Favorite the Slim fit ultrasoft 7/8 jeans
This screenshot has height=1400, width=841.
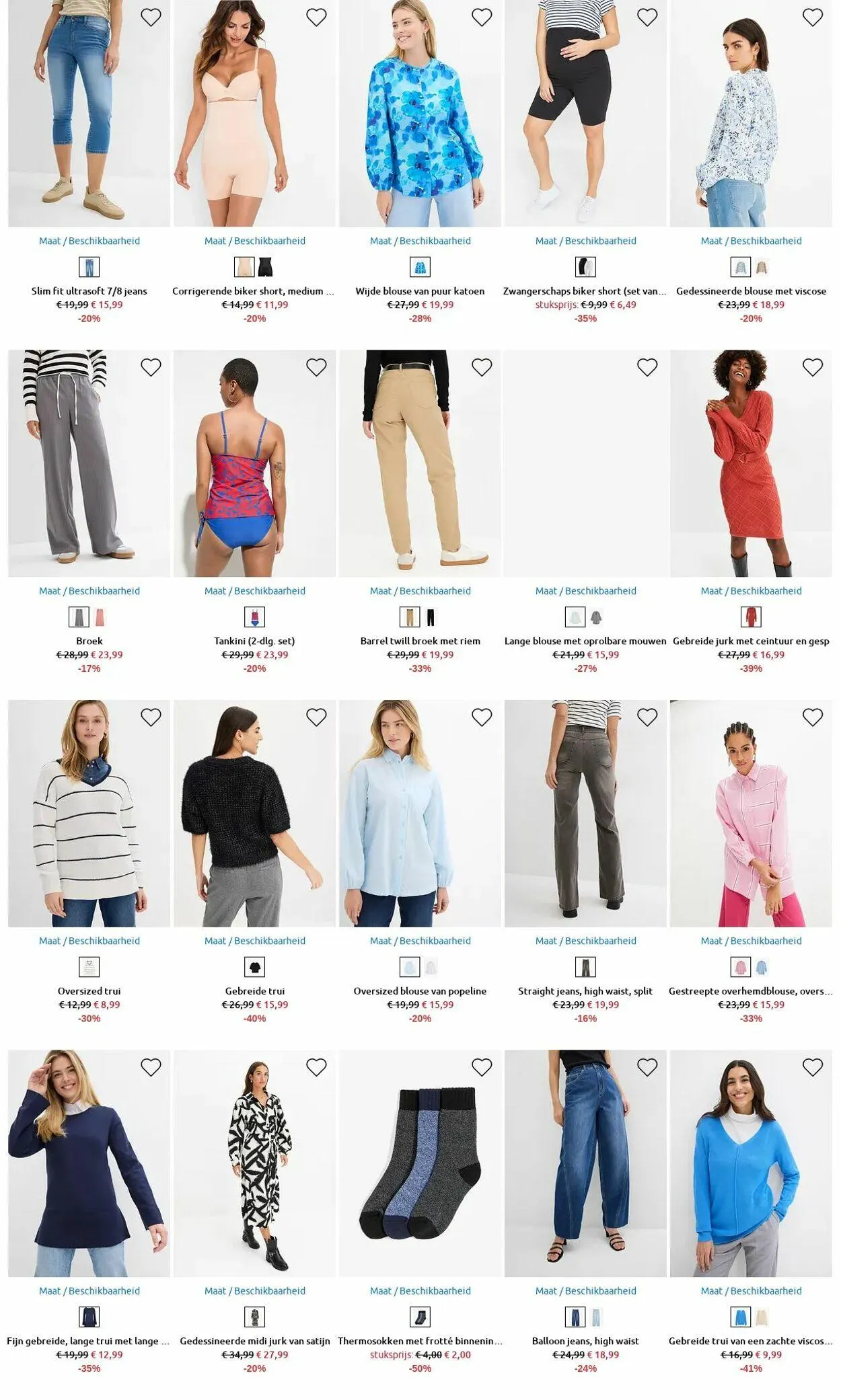tap(151, 17)
